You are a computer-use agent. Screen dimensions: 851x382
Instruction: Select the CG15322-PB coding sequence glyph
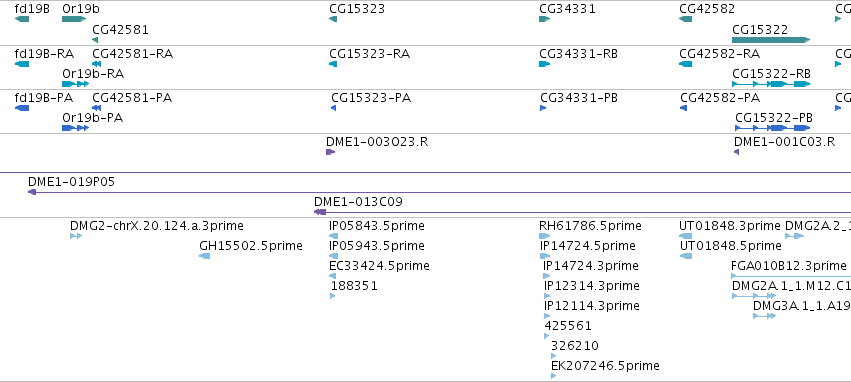click(772, 128)
